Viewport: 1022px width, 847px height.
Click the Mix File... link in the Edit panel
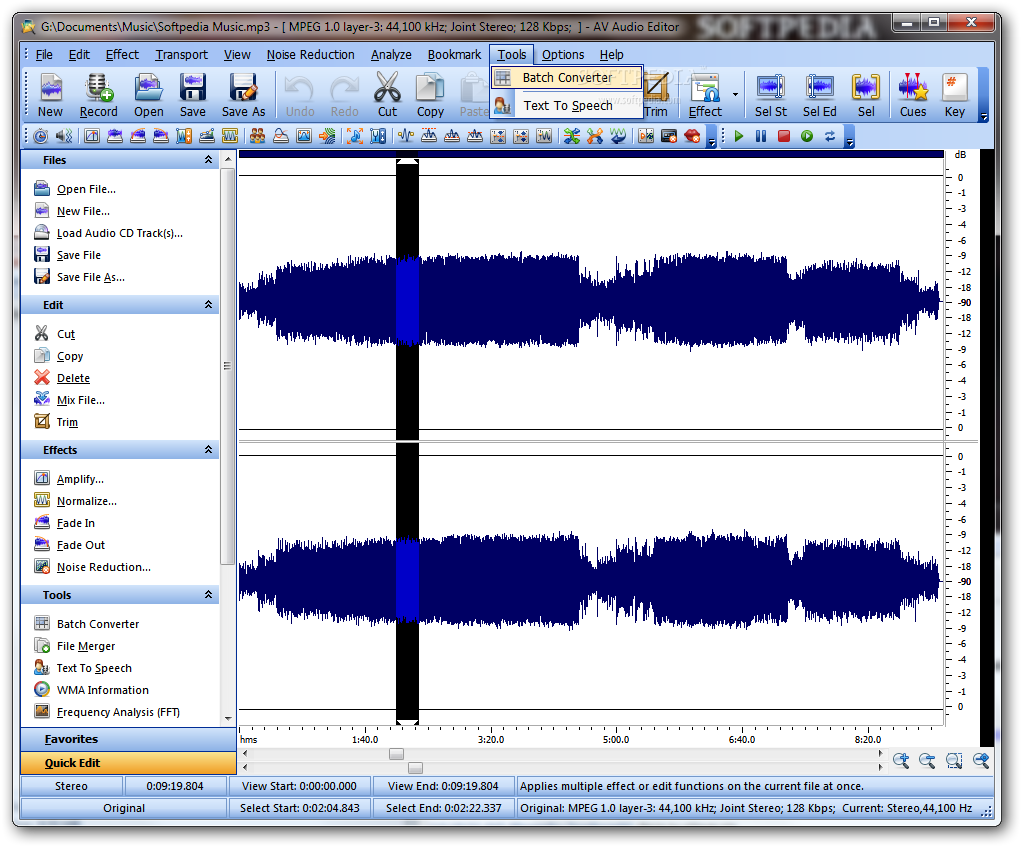pyautogui.click(x=81, y=400)
